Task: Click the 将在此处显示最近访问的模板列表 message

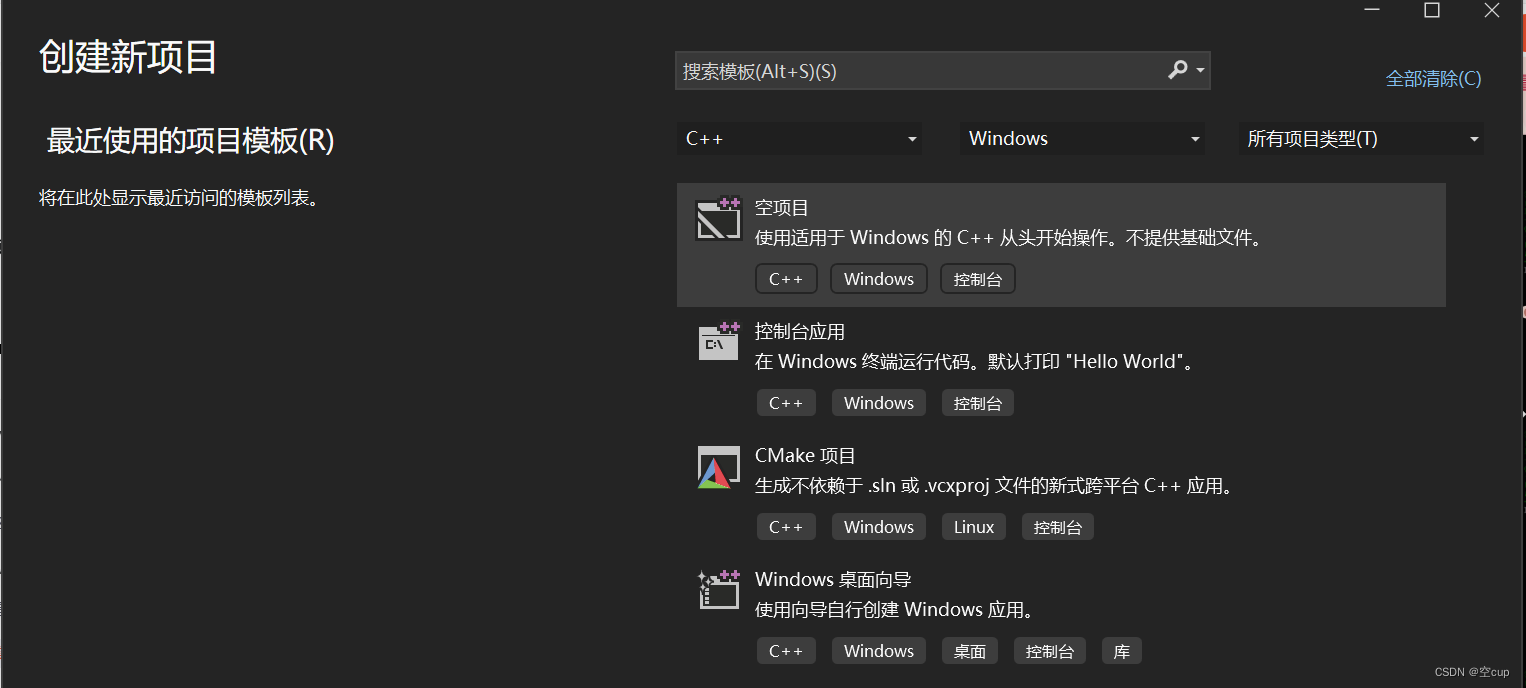Action: [x=179, y=198]
